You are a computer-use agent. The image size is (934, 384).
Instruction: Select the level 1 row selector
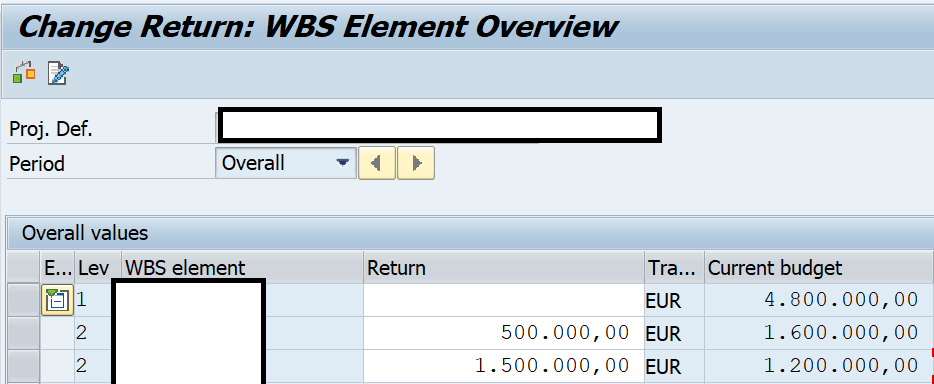(23, 299)
